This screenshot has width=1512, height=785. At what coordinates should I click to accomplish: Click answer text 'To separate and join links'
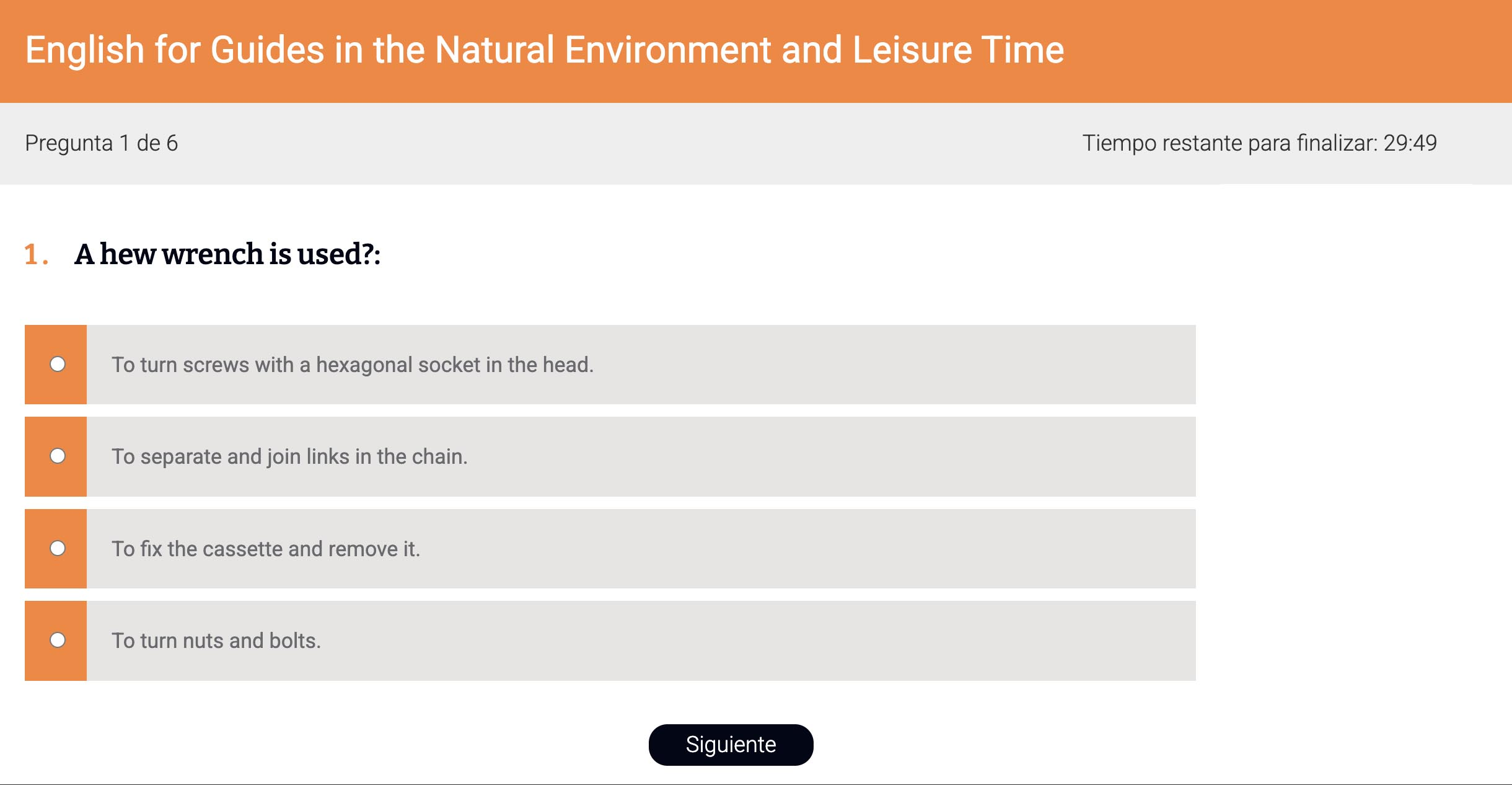click(289, 457)
